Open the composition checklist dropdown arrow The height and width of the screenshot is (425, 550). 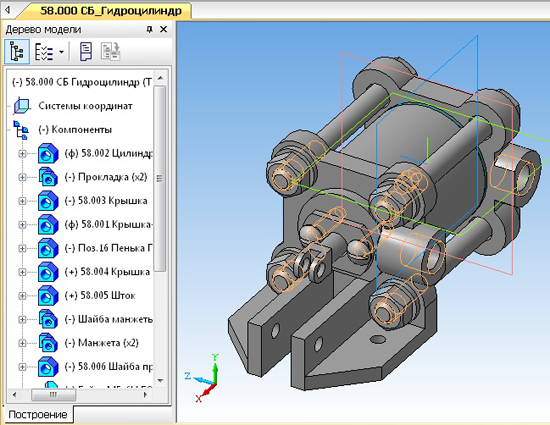pyautogui.click(x=61, y=52)
